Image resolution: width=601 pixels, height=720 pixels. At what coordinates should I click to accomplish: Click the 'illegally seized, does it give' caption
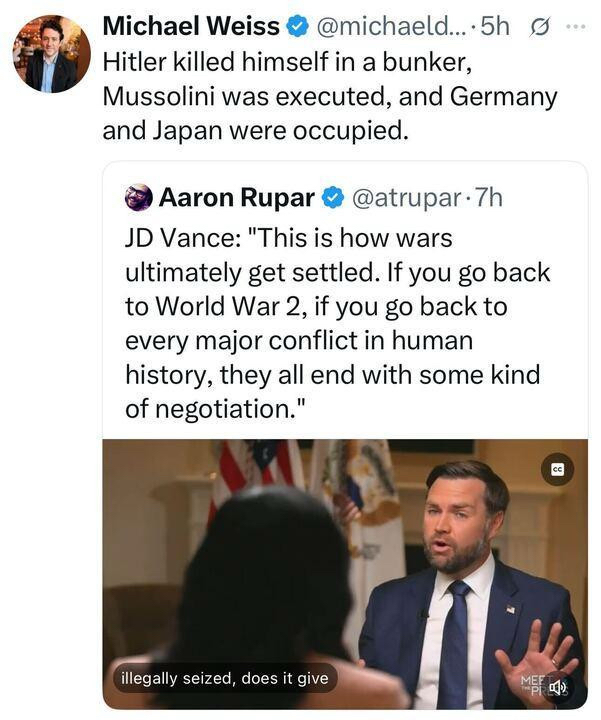pos(224,678)
